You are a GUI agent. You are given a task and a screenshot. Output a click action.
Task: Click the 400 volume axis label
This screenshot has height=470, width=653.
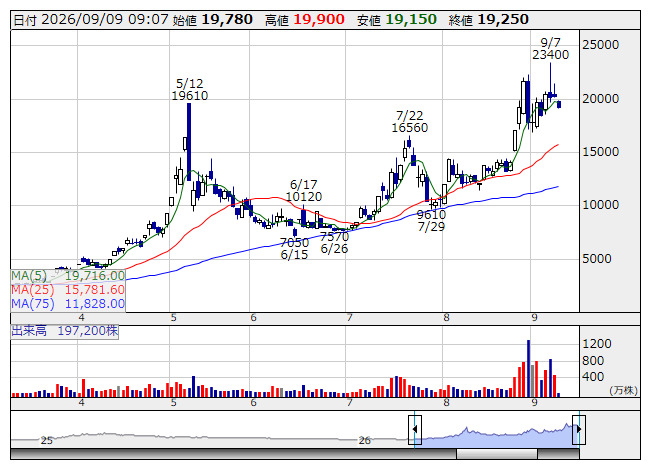(x=593, y=377)
